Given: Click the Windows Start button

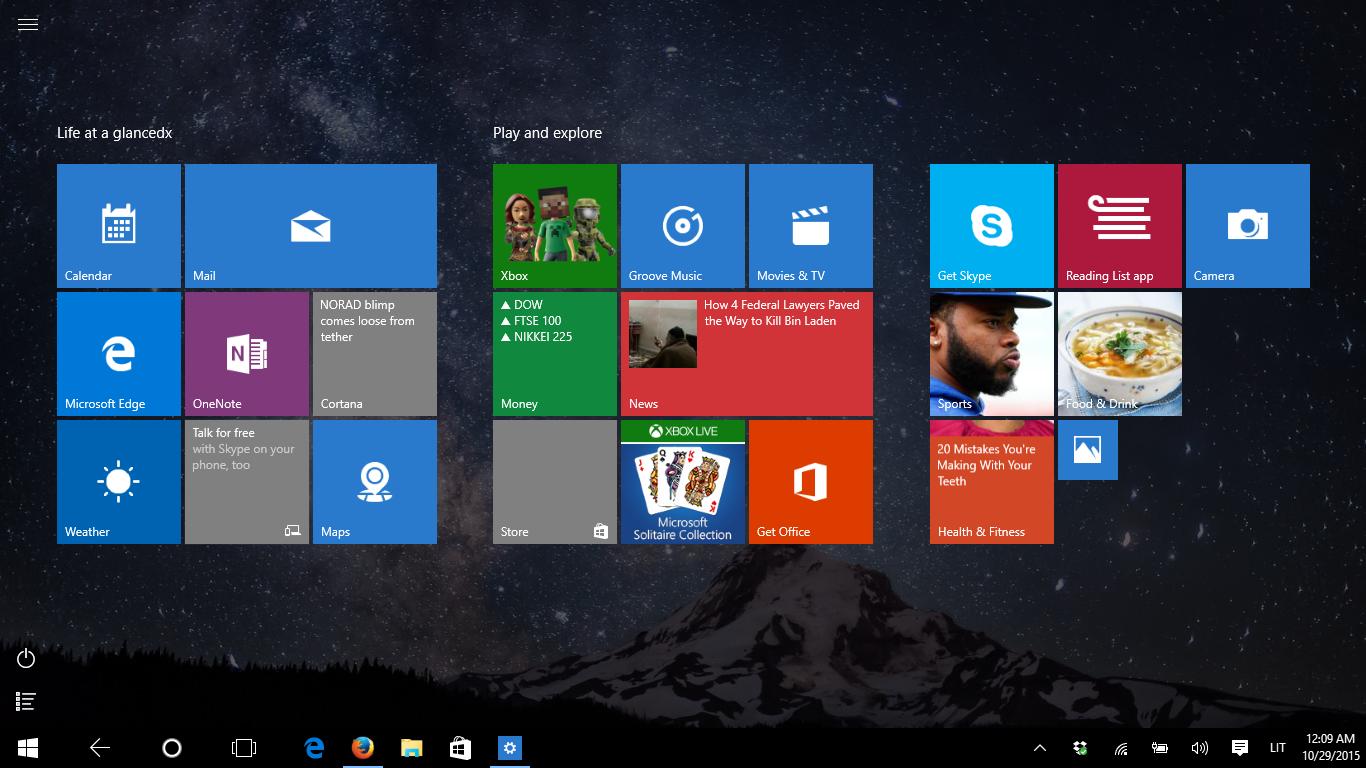Looking at the screenshot, I should 28,748.
